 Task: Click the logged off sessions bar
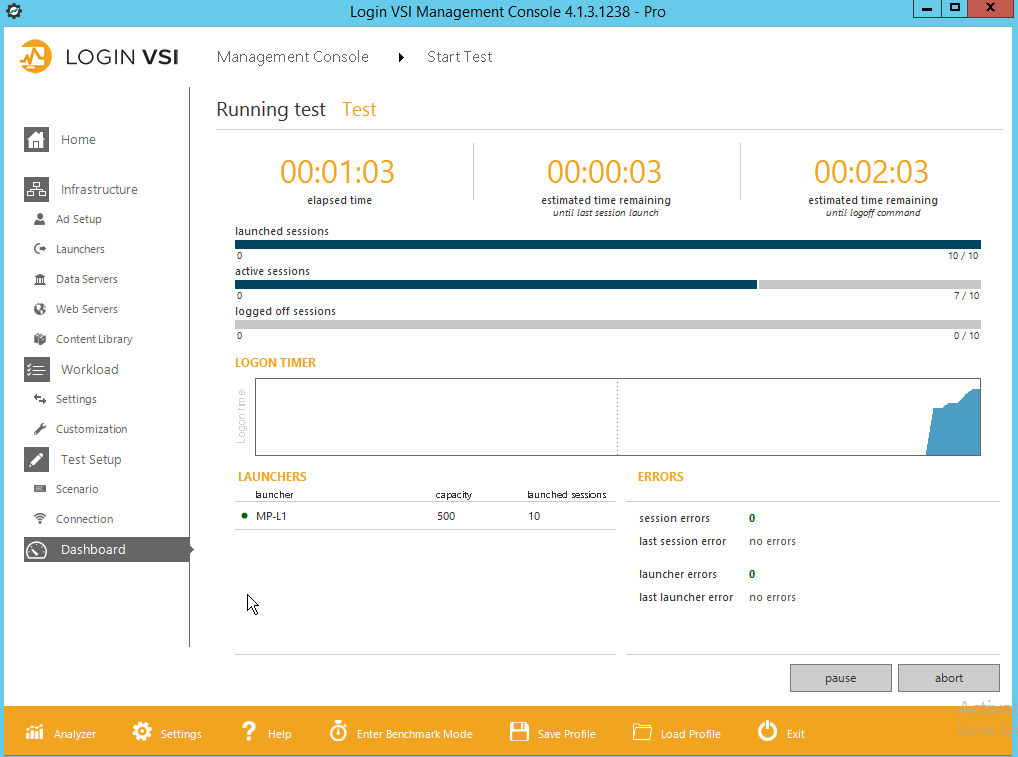coord(608,325)
